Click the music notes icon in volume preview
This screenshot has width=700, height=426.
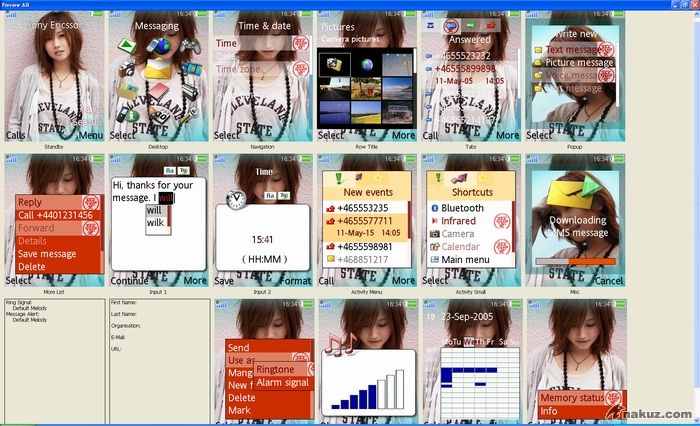[342, 344]
